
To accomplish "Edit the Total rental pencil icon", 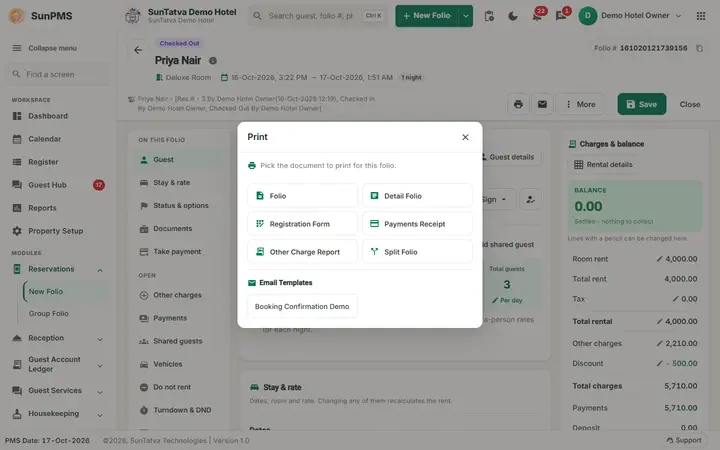I will 659,321.
